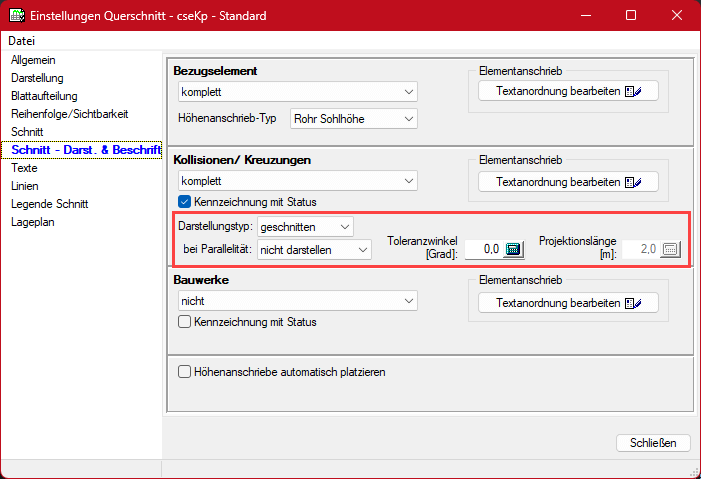
Task: Open the Datei menu
Action: point(21,41)
